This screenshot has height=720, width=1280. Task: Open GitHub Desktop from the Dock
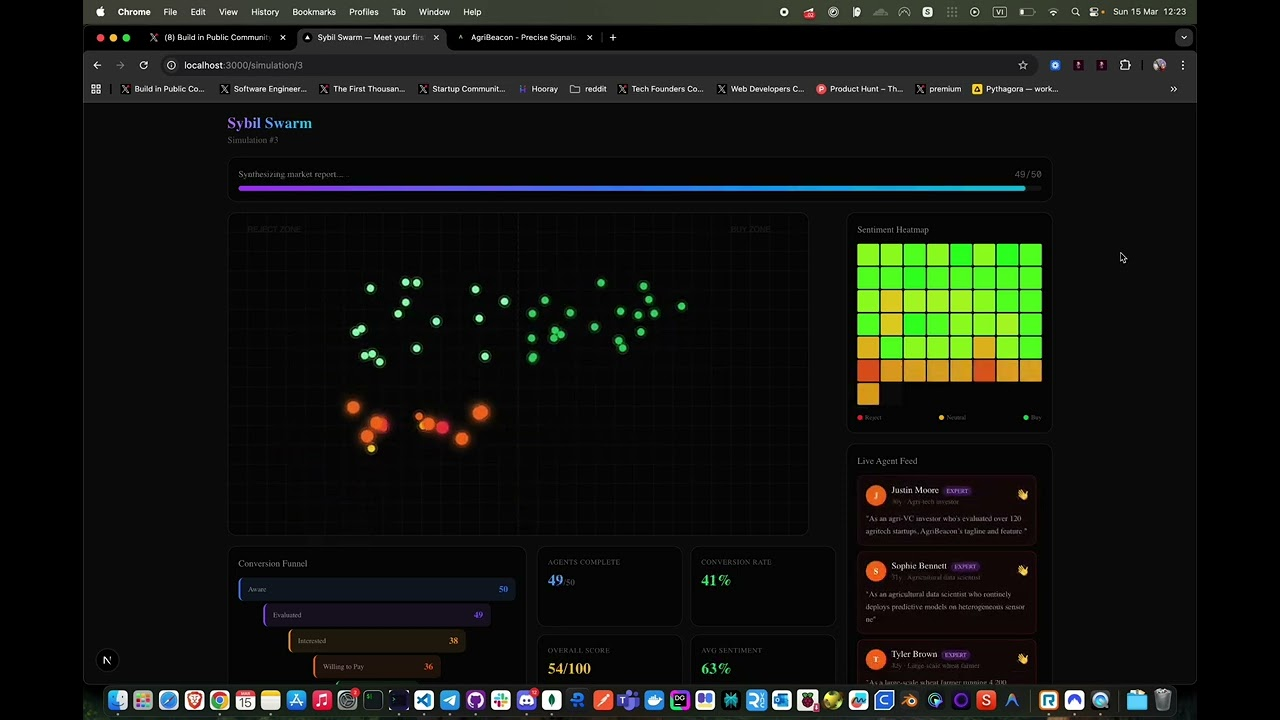475,700
